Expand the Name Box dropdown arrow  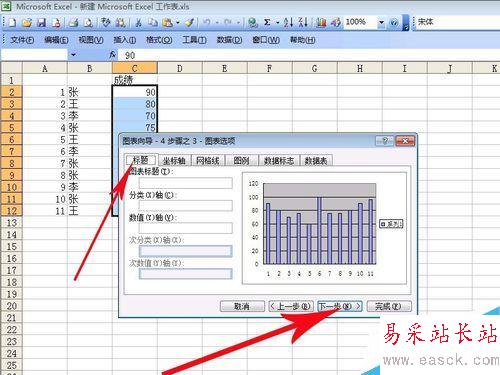73,55
